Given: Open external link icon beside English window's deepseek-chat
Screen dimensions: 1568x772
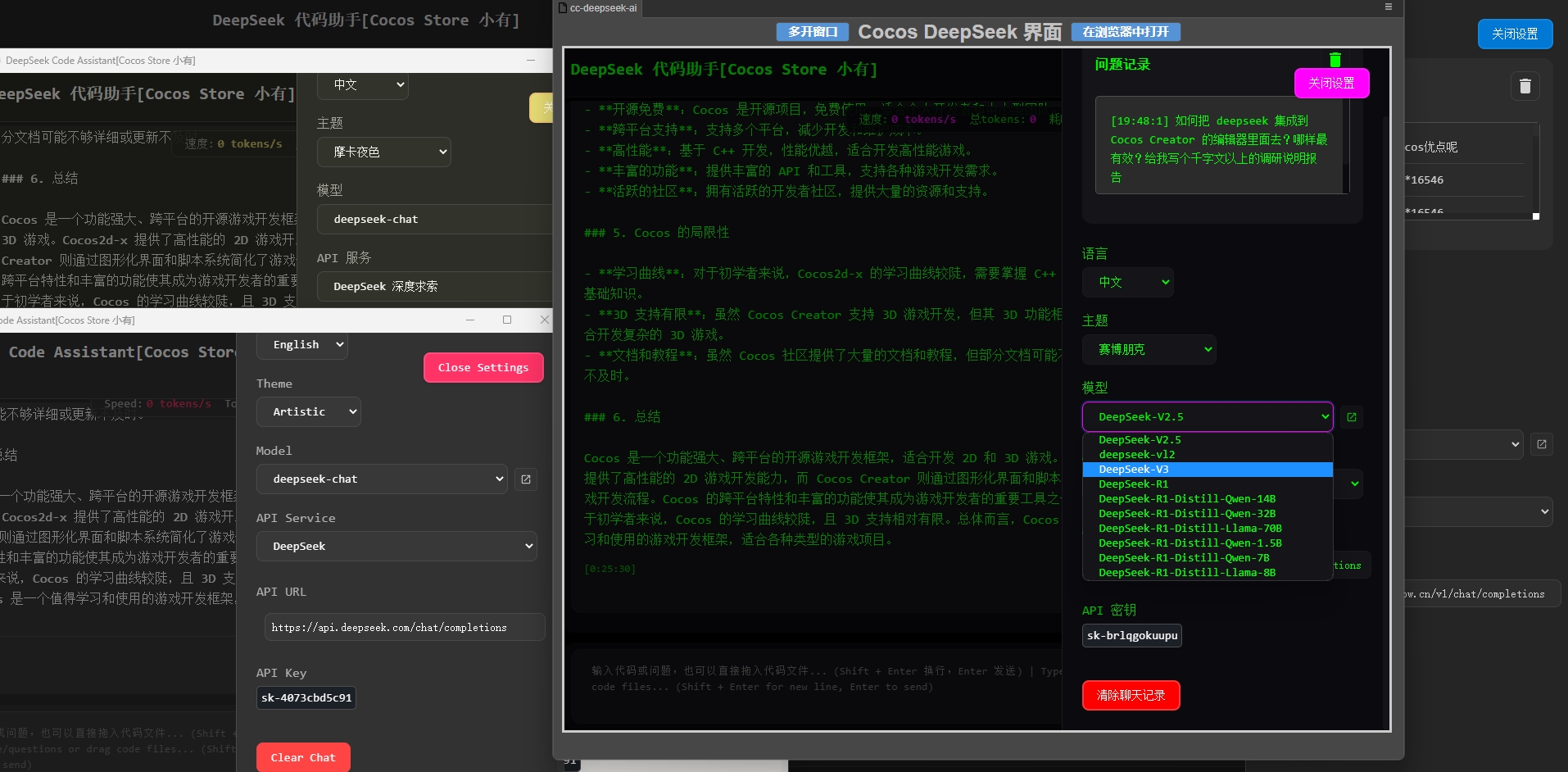Looking at the screenshot, I should pyautogui.click(x=526, y=479).
